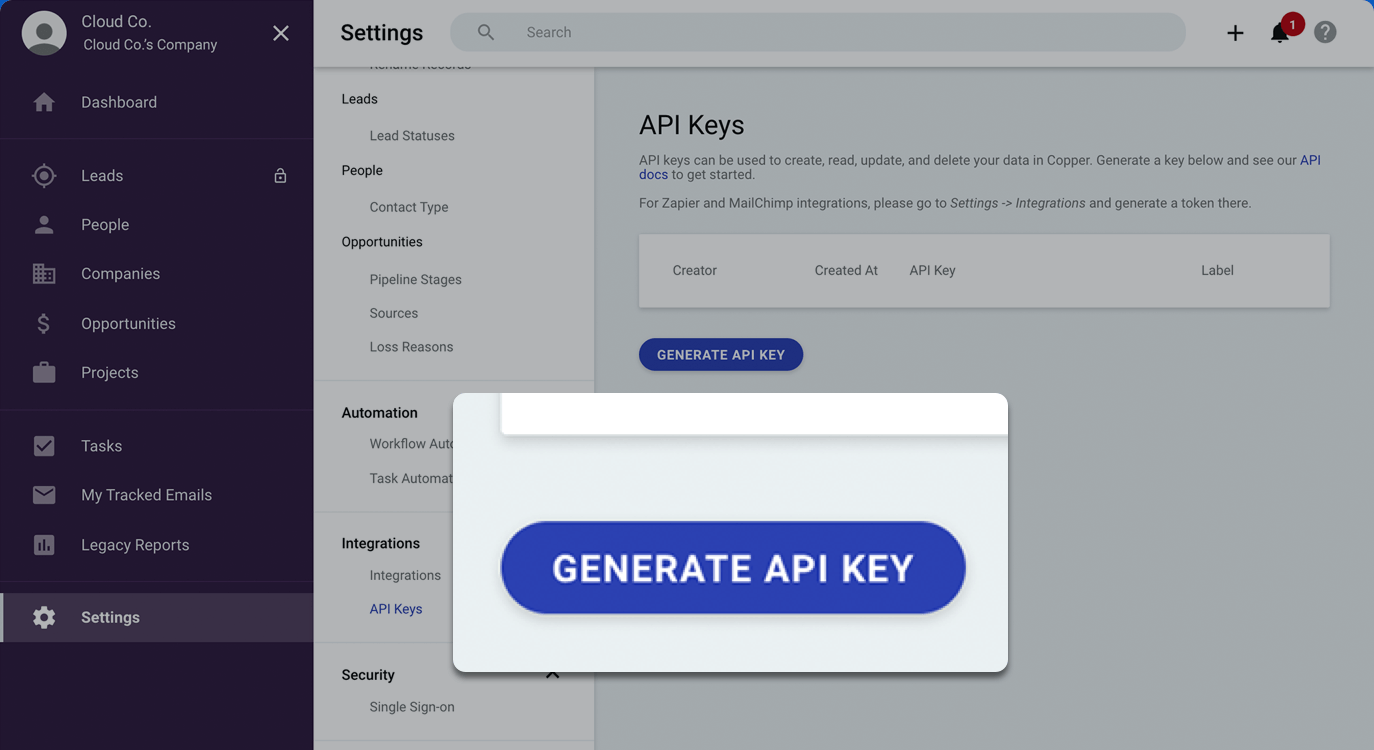Click the Automation section heading
This screenshot has height=750, width=1374.
(x=380, y=413)
